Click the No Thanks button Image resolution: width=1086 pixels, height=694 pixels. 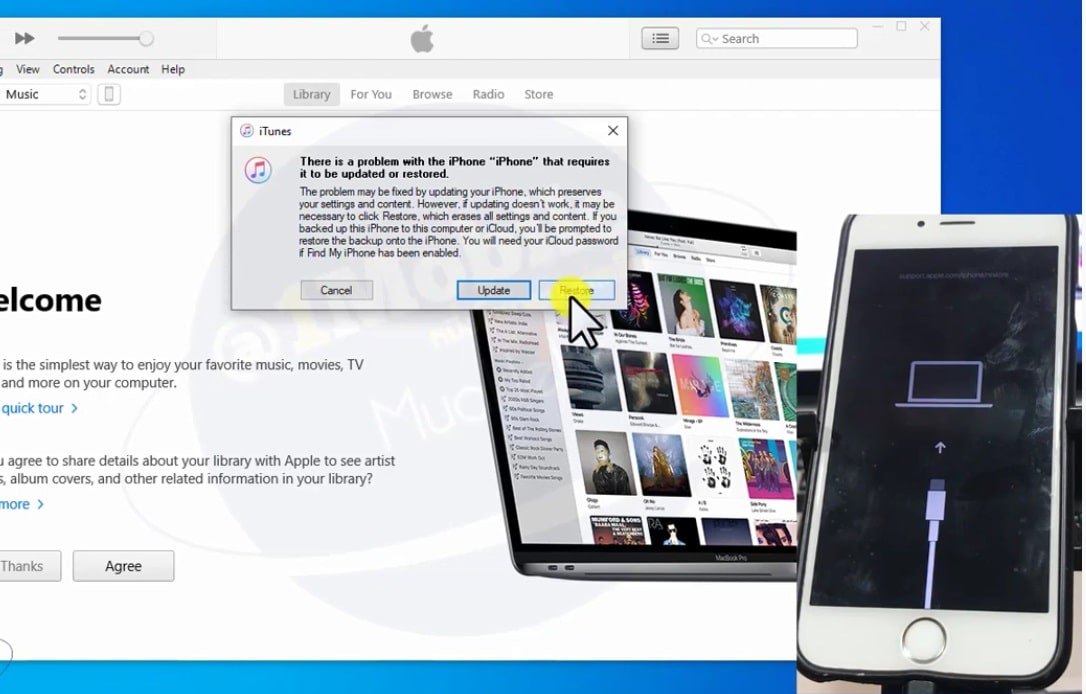[x=30, y=566]
